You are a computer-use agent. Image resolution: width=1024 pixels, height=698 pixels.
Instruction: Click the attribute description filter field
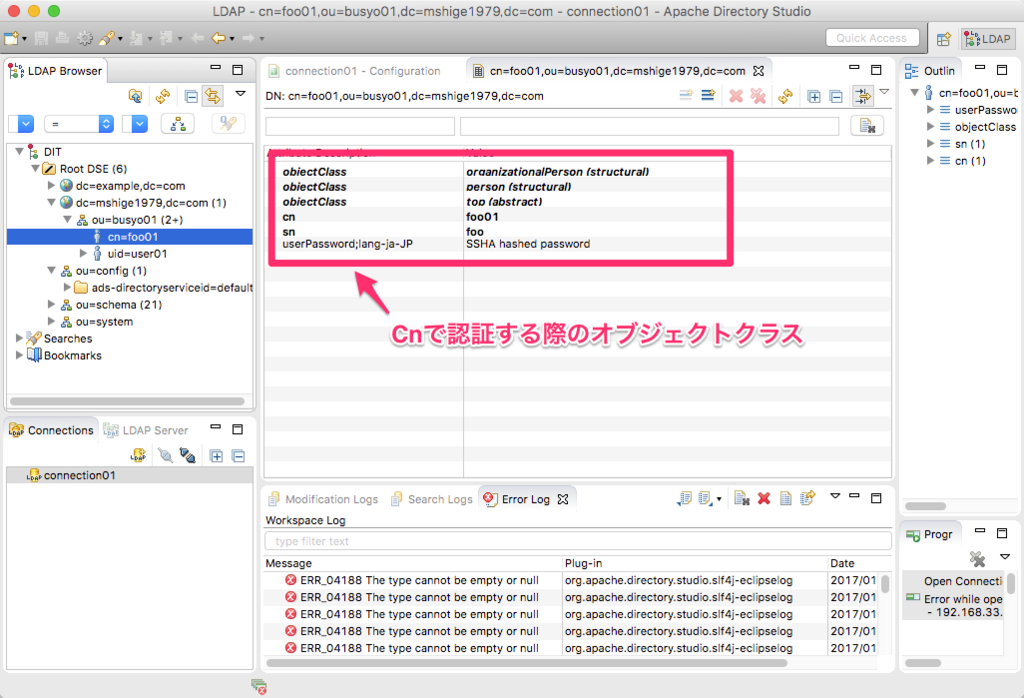tap(360, 126)
